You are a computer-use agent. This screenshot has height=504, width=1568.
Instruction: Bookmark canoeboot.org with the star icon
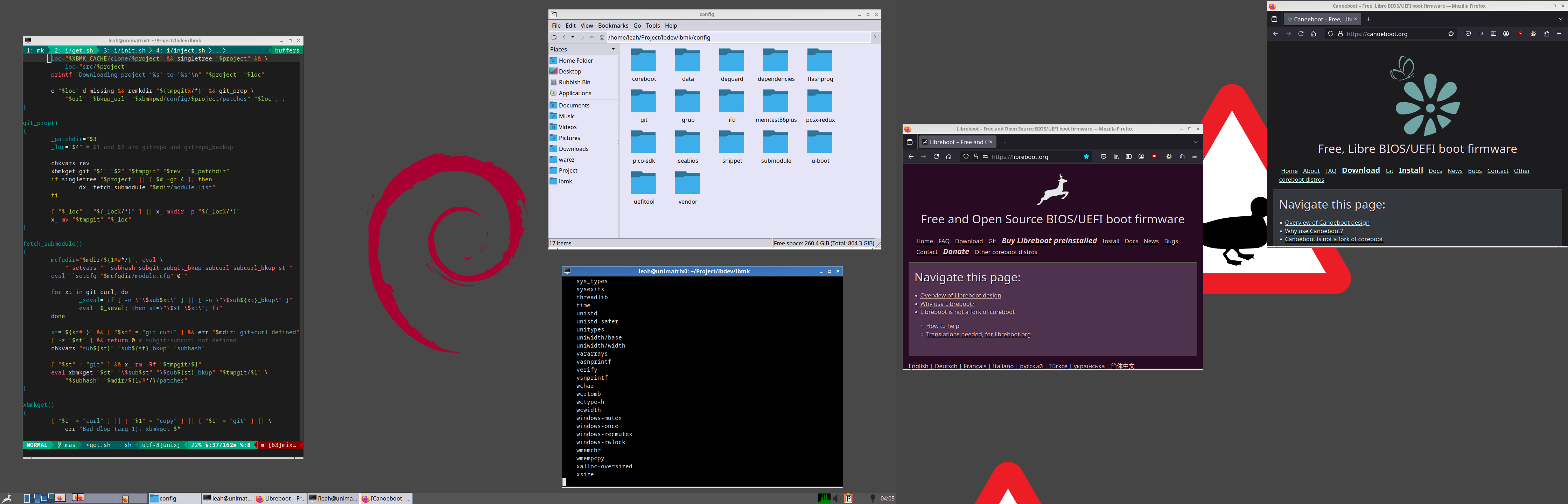(x=1451, y=34)
